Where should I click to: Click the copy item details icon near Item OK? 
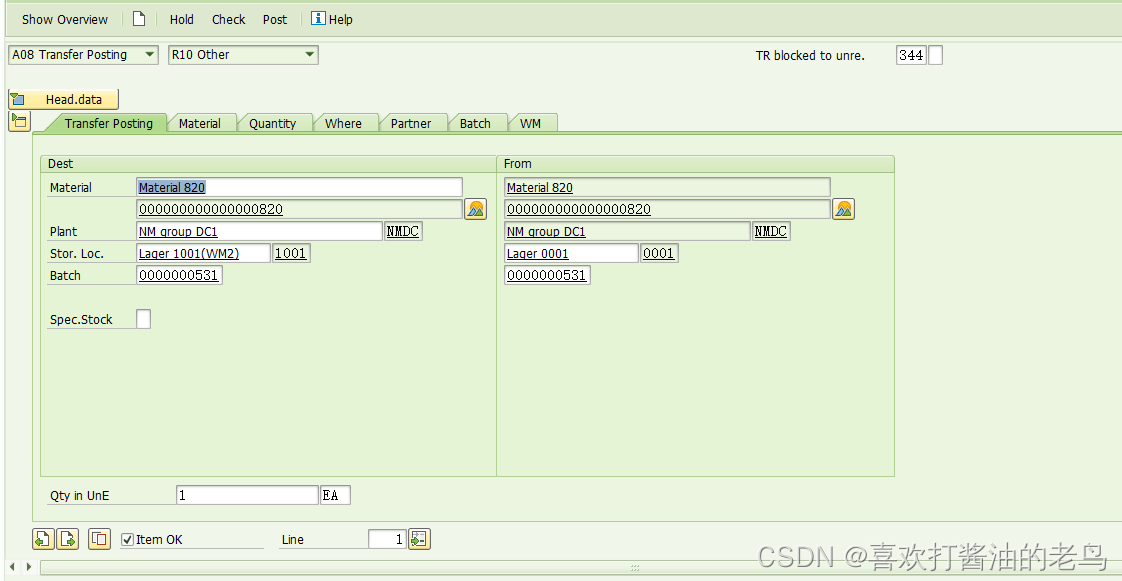click(98, 538)
